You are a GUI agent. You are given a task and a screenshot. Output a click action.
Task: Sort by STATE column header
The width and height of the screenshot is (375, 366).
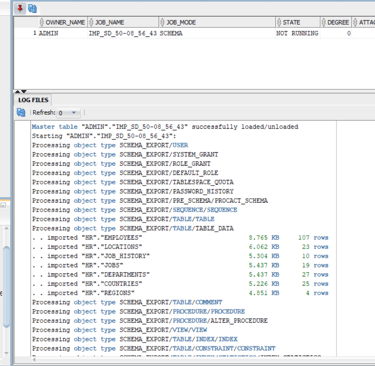(297, 22)
